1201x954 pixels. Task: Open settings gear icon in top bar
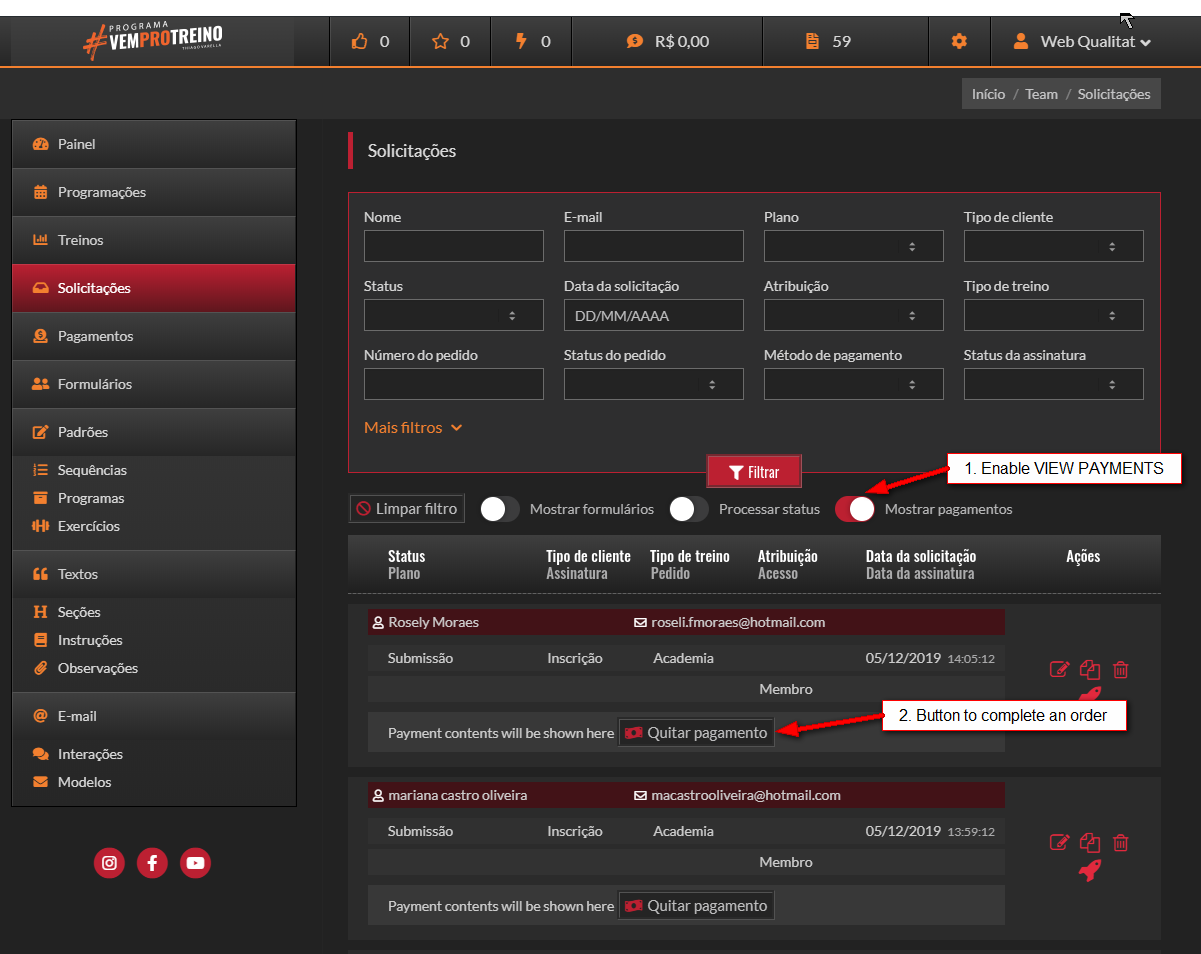(x=959, y=41)
